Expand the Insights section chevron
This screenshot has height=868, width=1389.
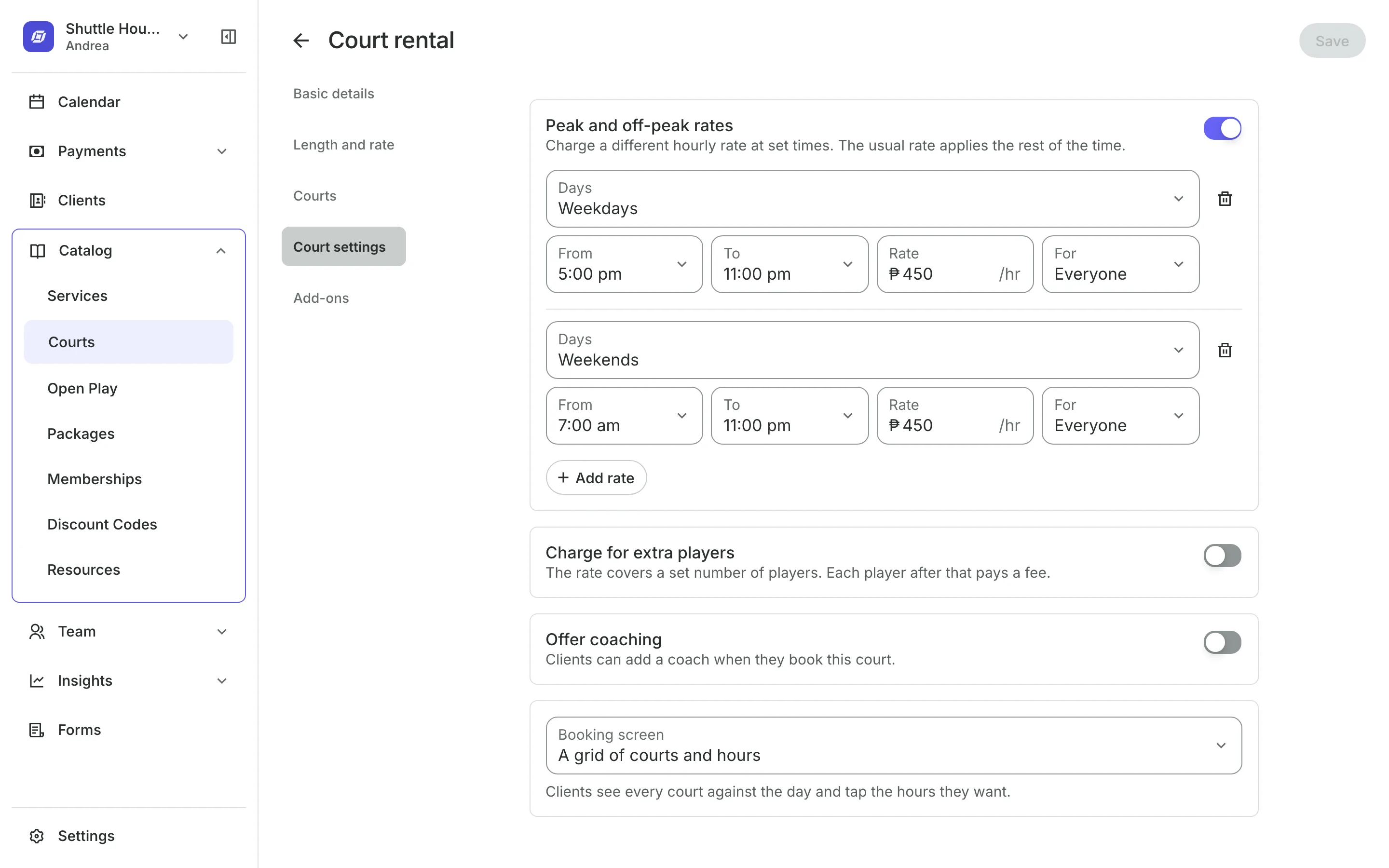(222, 681)
